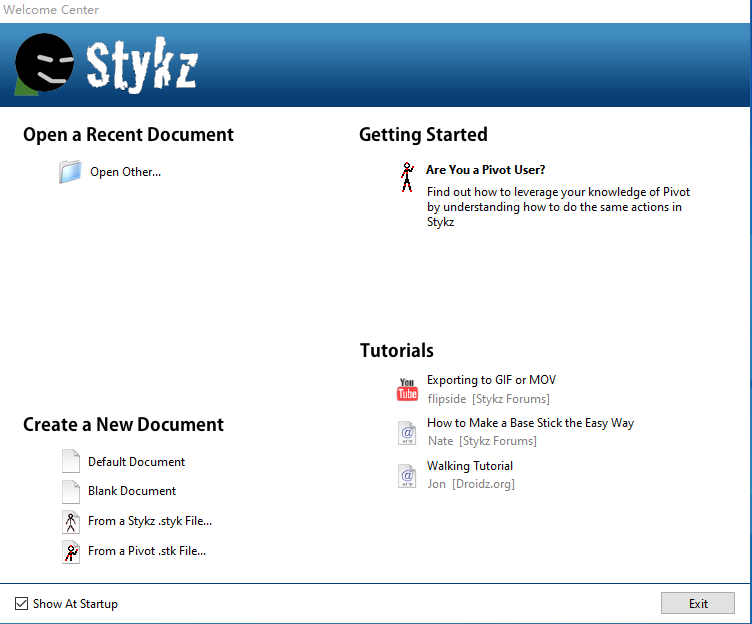
Task: Open the 'Walking Tutorial' link
Action: 470,466
